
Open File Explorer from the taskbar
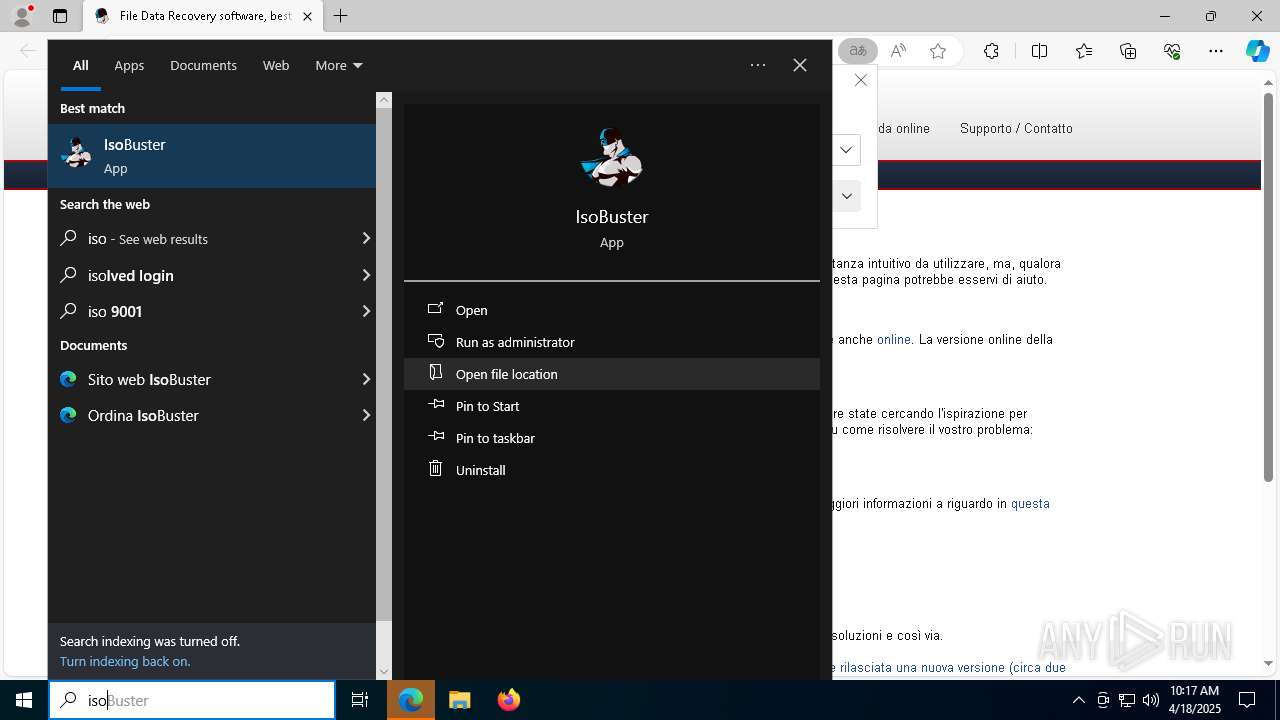pos(460,700)
